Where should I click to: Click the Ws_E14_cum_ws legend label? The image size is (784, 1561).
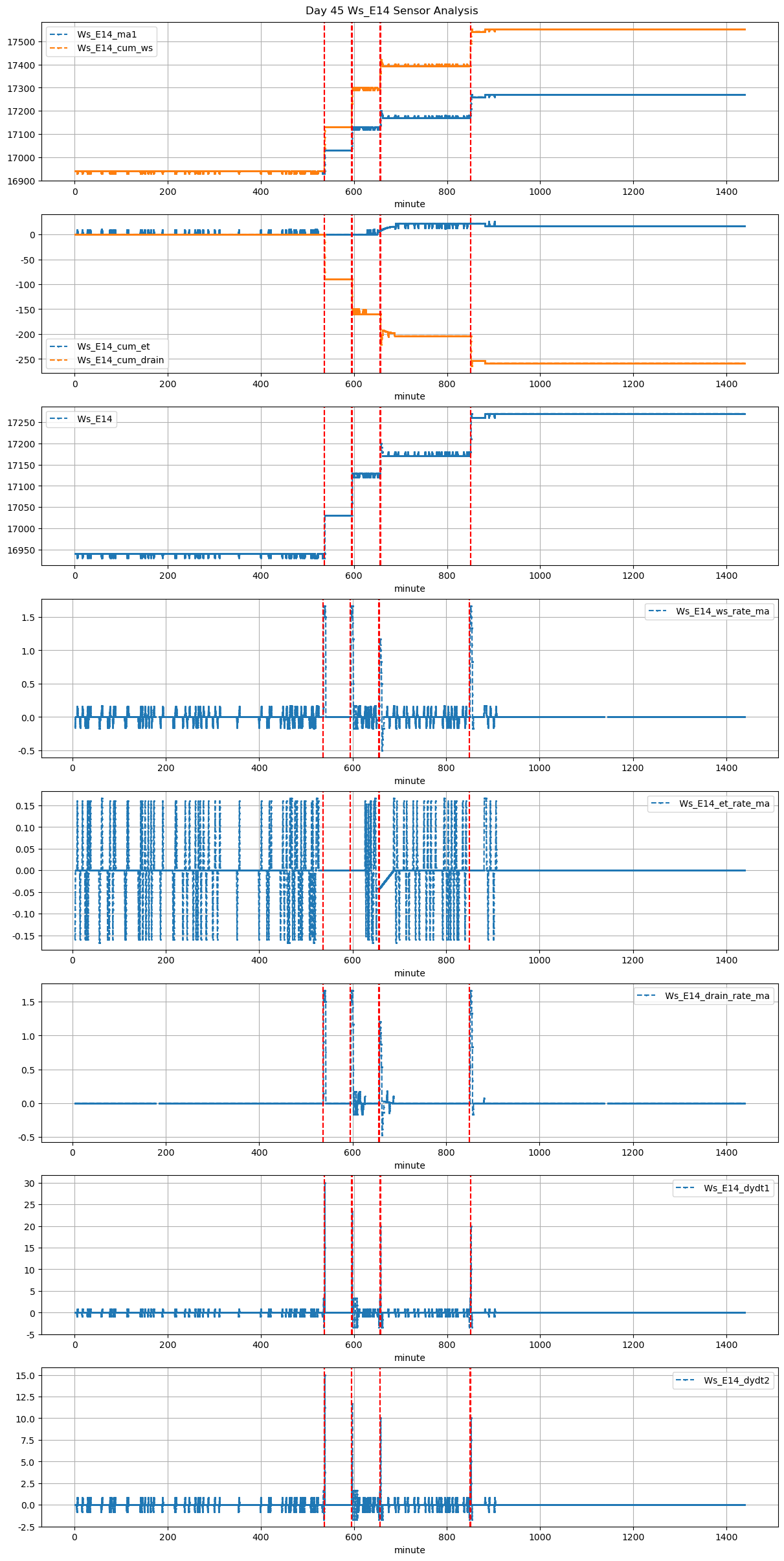tap(115, 48)
